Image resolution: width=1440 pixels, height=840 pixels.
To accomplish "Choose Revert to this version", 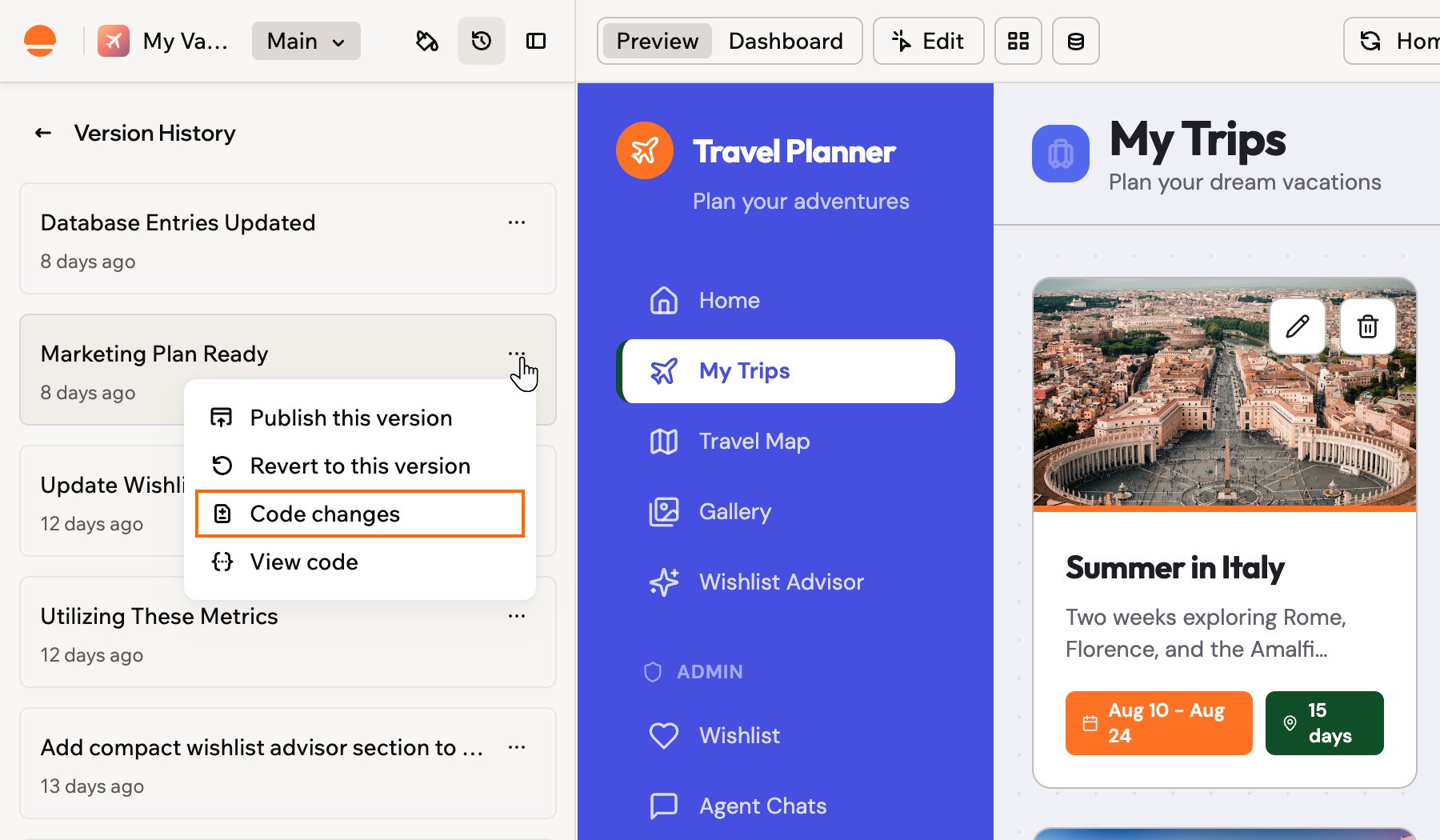I will tap(360, 466).
